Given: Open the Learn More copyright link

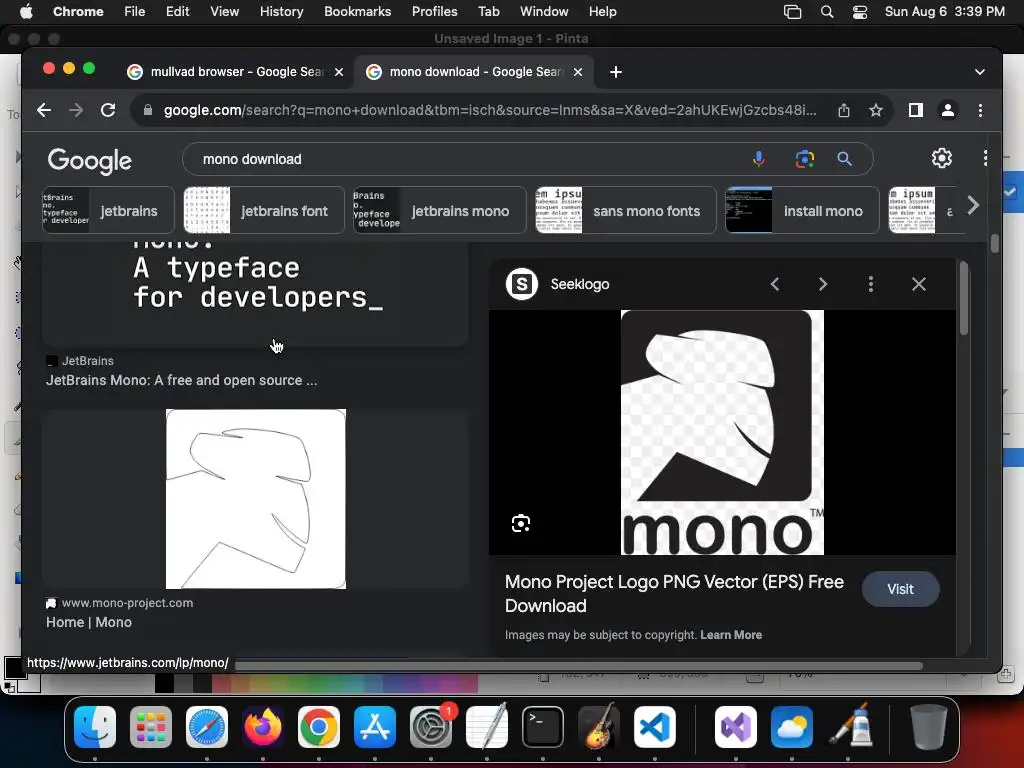Looking at the screenshot, I should tap(731, 635).
